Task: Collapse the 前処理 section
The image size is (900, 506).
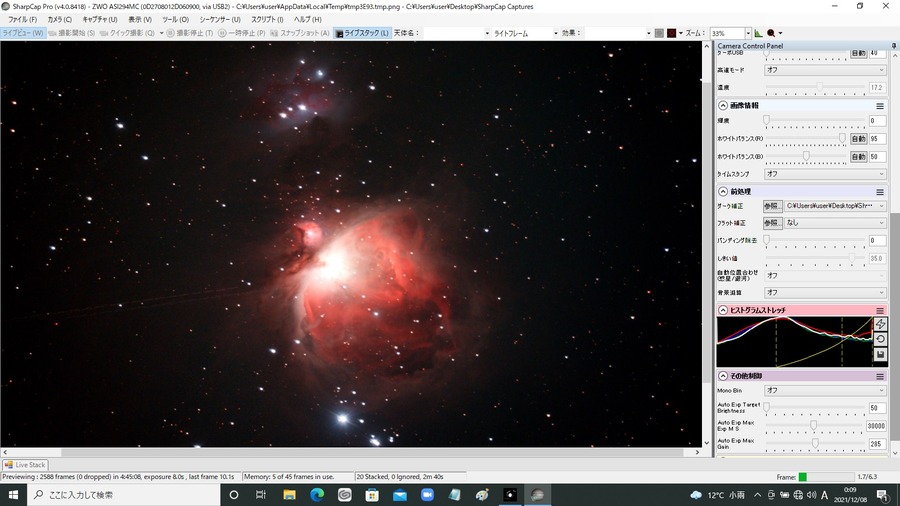Action: (x=723, y=192)
